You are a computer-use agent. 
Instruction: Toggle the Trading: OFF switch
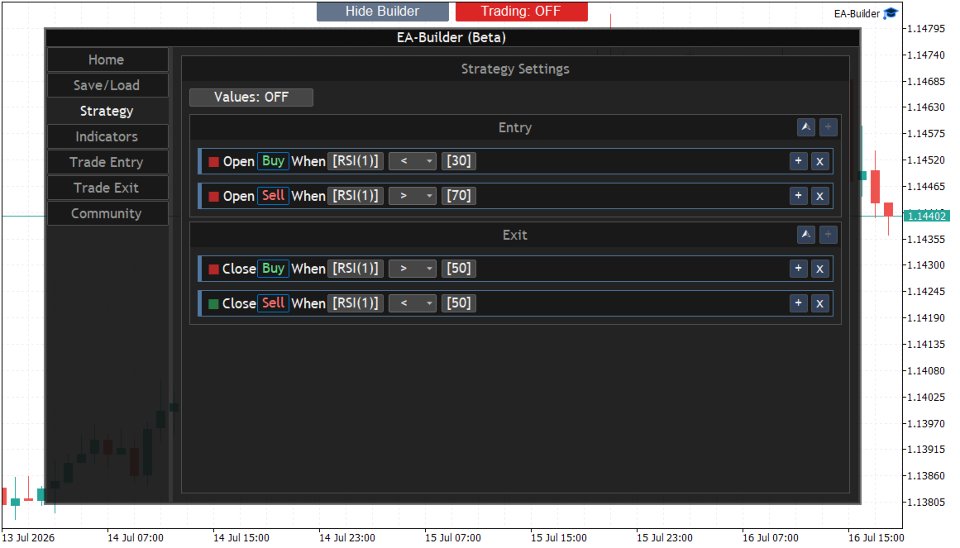(521, 11)
